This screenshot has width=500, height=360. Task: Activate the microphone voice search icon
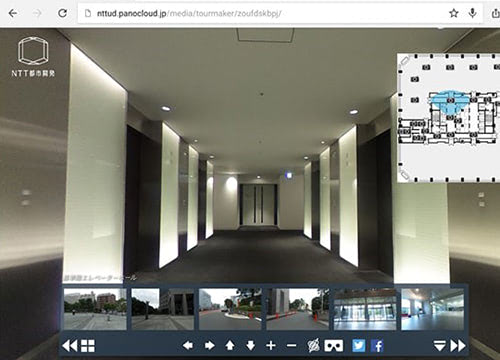pos(472,13)
